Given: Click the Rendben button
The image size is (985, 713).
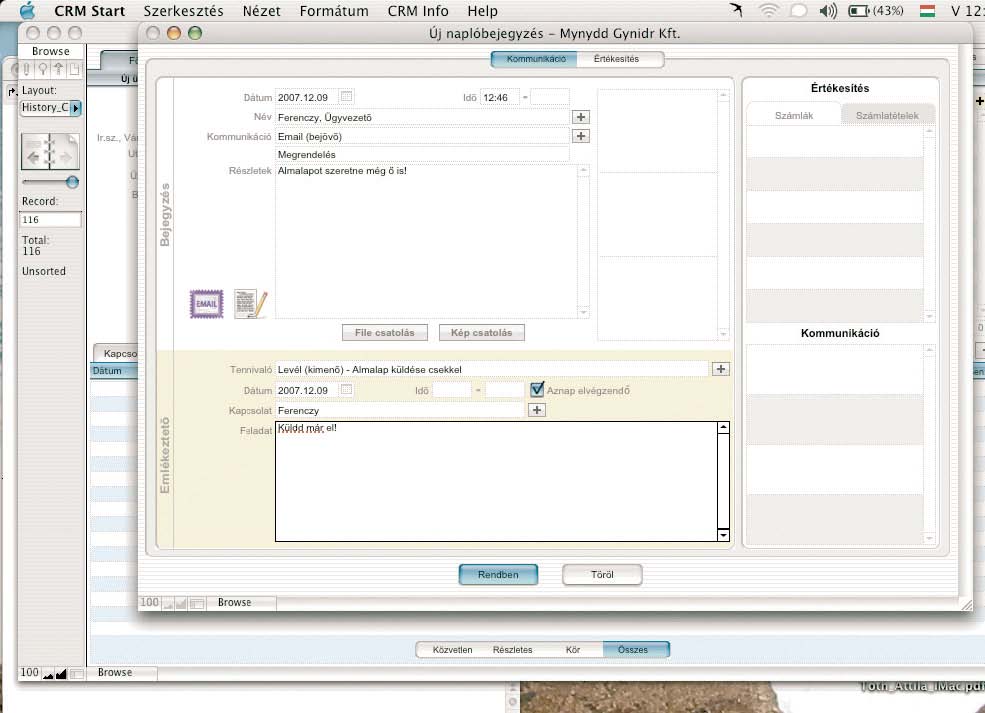Looking at the screenshot, I should click(498, 574).
